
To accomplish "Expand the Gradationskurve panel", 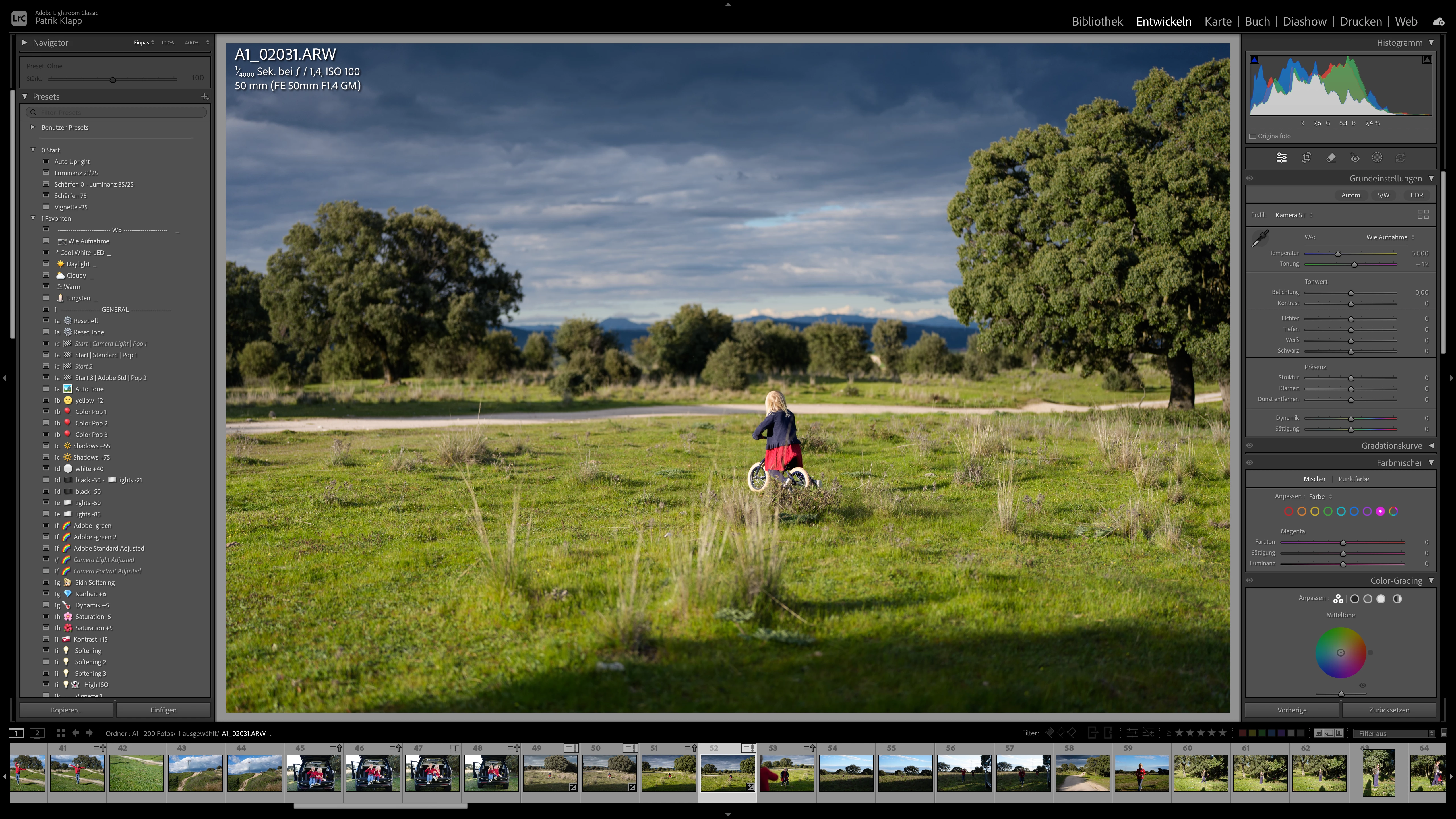I will (1431, 446).
